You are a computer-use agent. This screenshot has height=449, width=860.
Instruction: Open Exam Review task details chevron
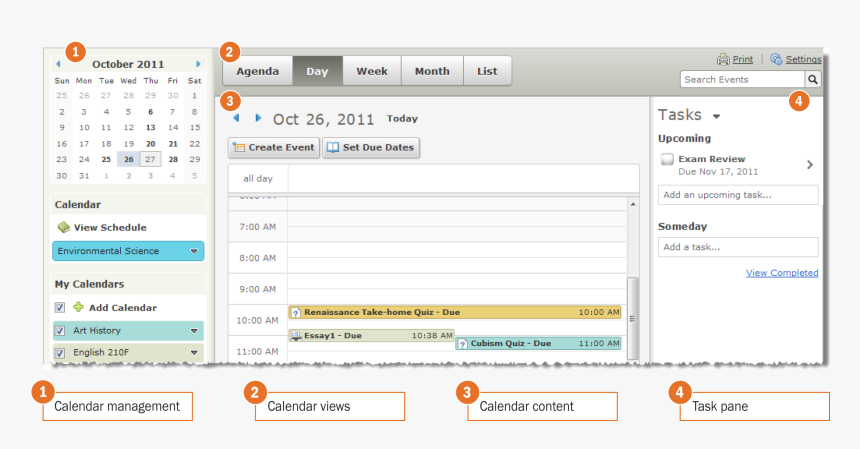click(810, 164)
